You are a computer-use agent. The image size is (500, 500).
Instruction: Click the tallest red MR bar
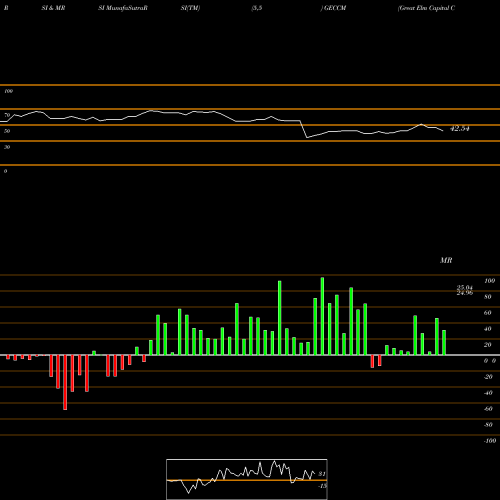tap(65, 382)
